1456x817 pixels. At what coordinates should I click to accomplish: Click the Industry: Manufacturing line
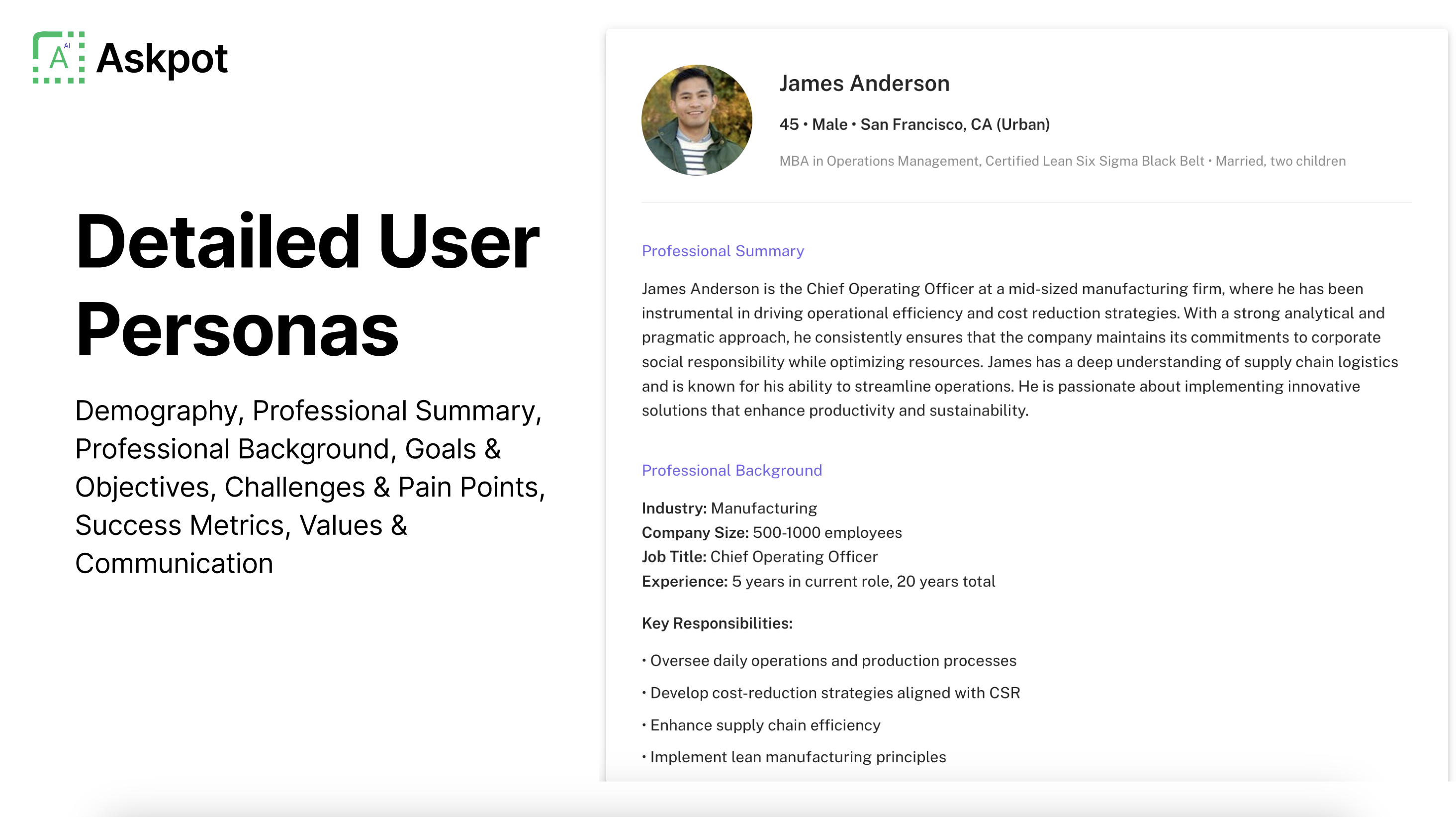coord(729,508)
